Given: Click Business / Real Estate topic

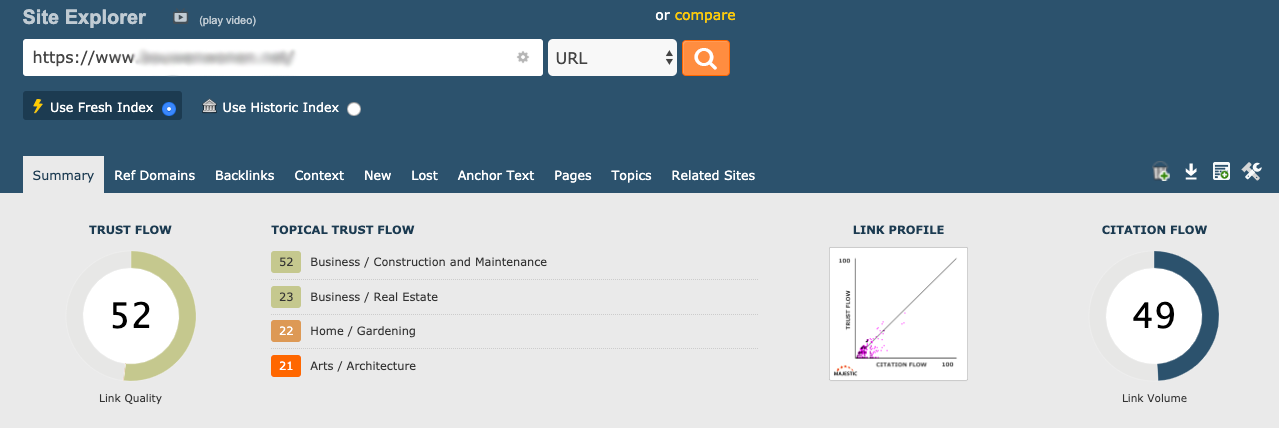Looking at the screenshot, I should pos(374,297).
